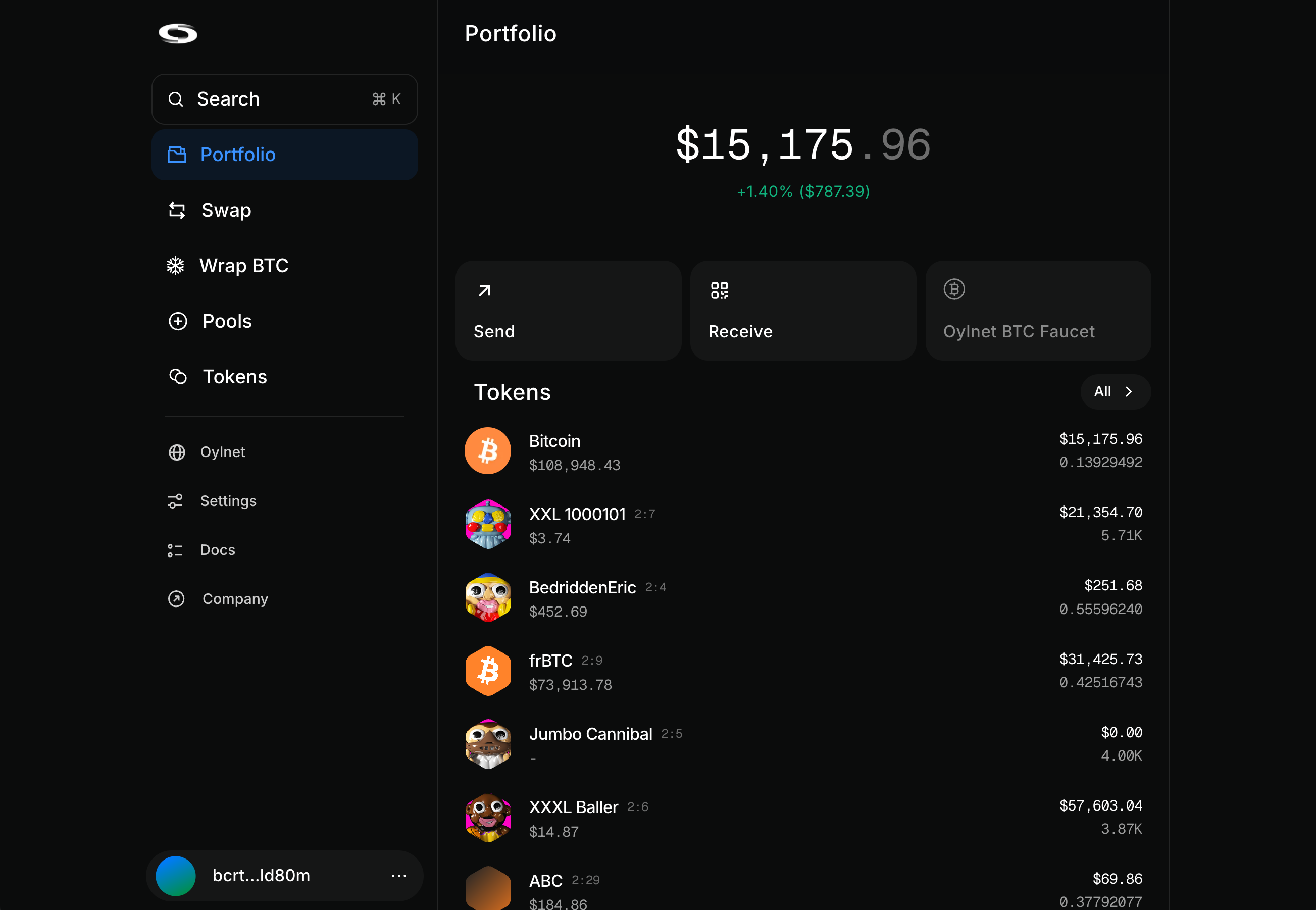Open the wallet three-dots menu

tap(399, 876)
